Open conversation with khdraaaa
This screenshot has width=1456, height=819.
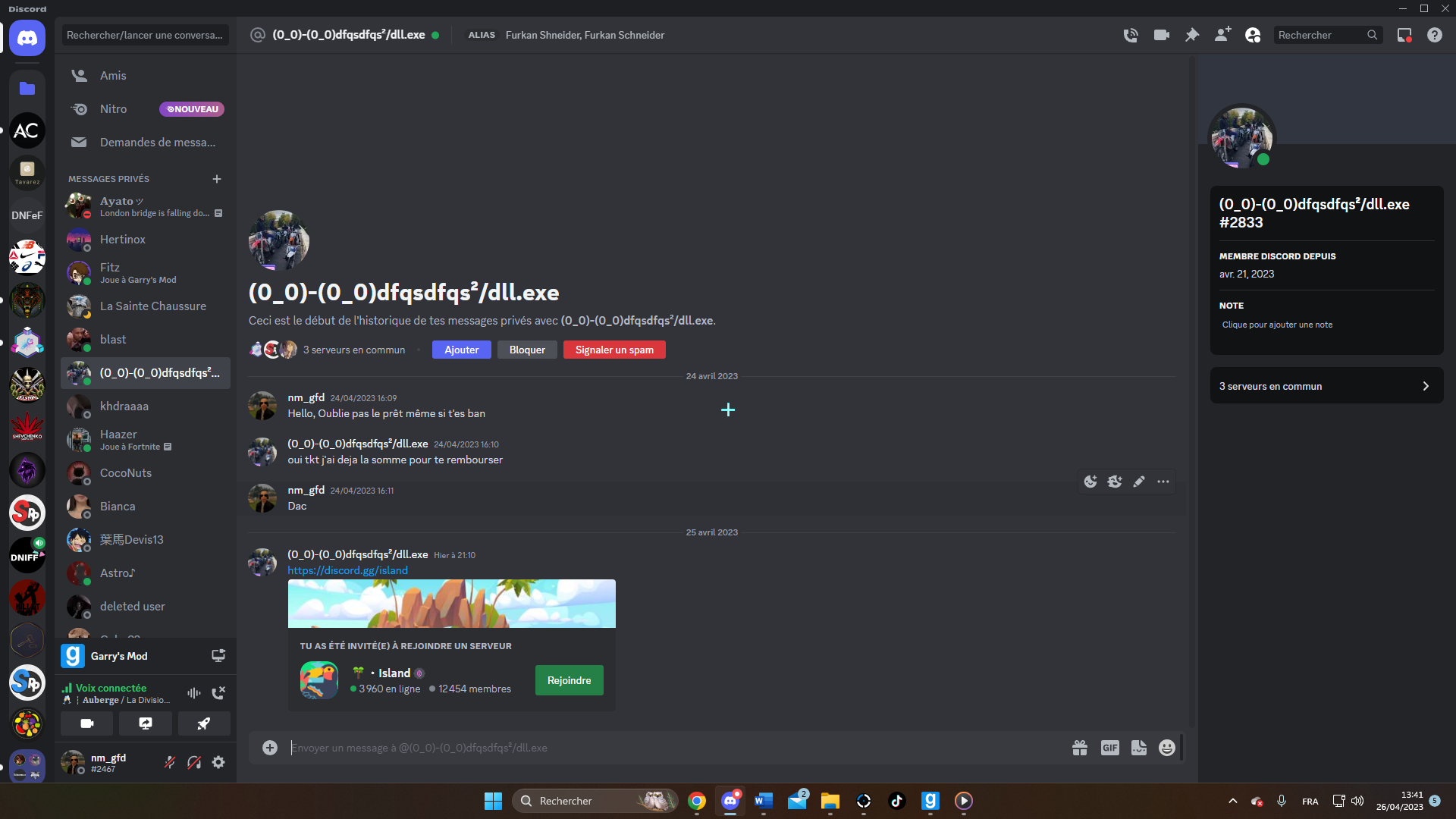146,406
